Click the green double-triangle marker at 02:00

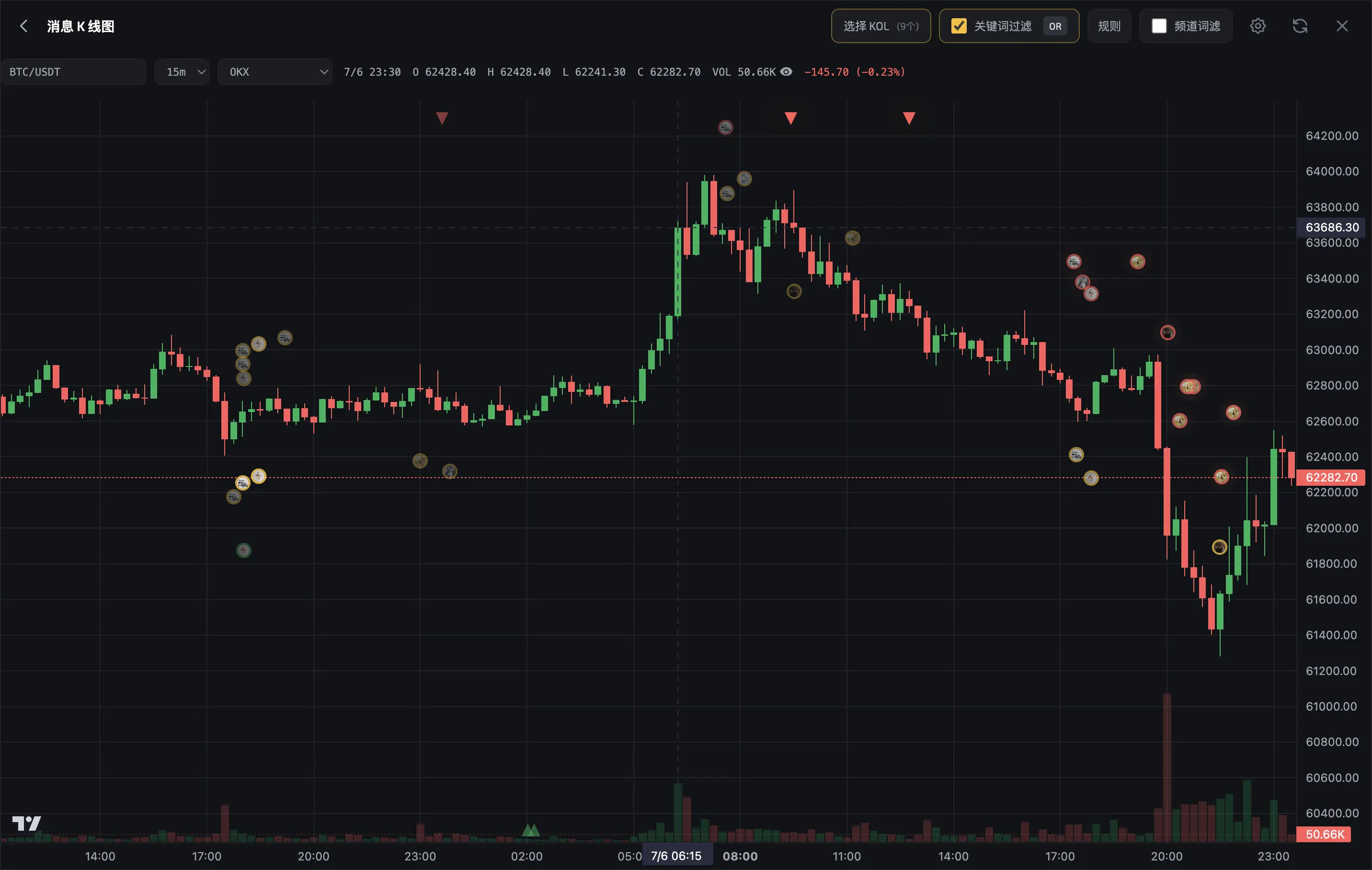click(530, 830)
